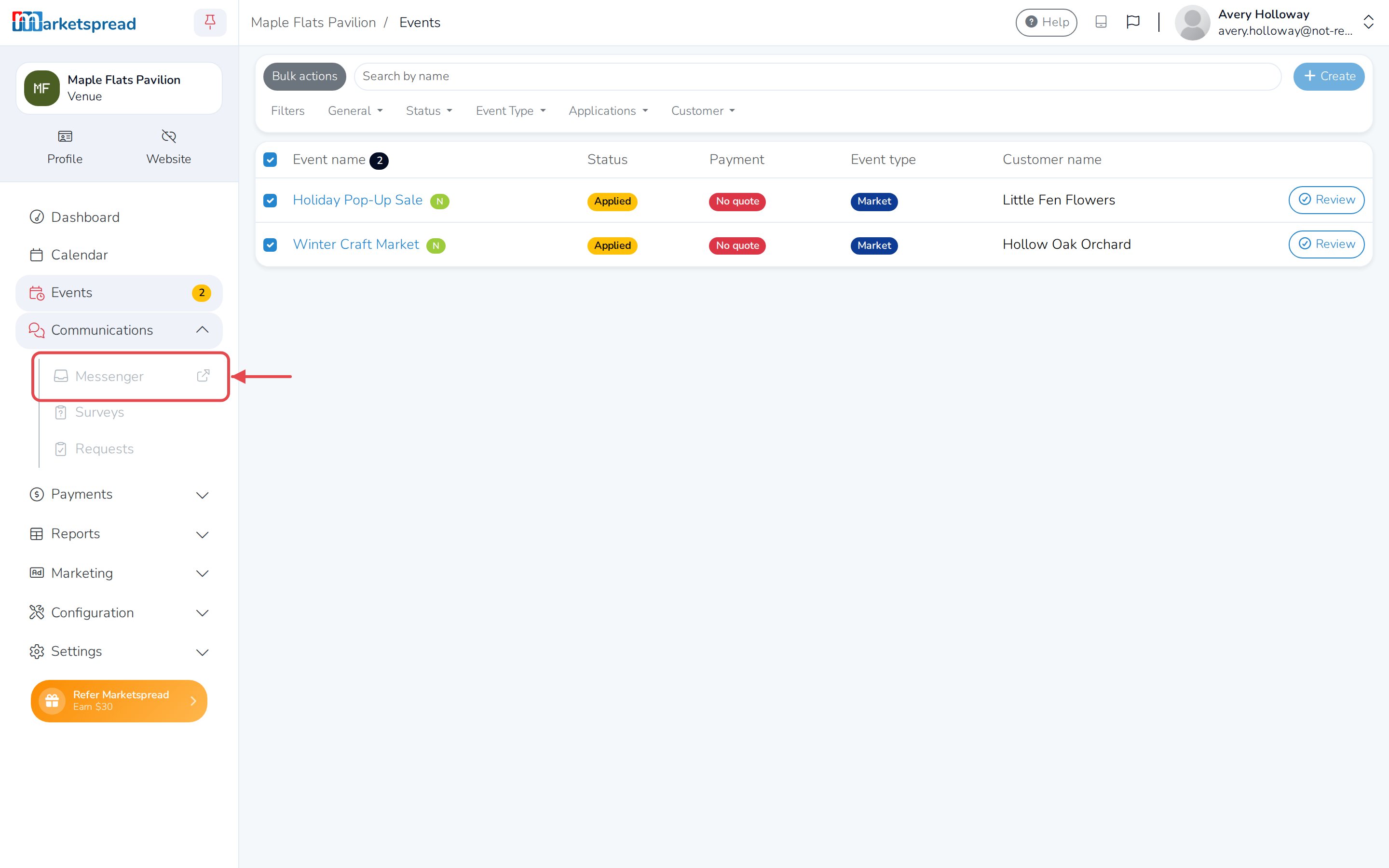Click the N badge beside Holiday Pop-Up Sale
The height and width of the screenshot is (868, 1389).
click(440, 202)
